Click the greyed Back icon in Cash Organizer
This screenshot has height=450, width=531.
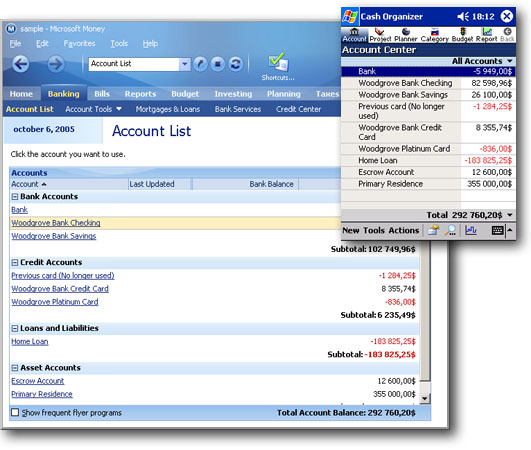(x=507, y=35)
